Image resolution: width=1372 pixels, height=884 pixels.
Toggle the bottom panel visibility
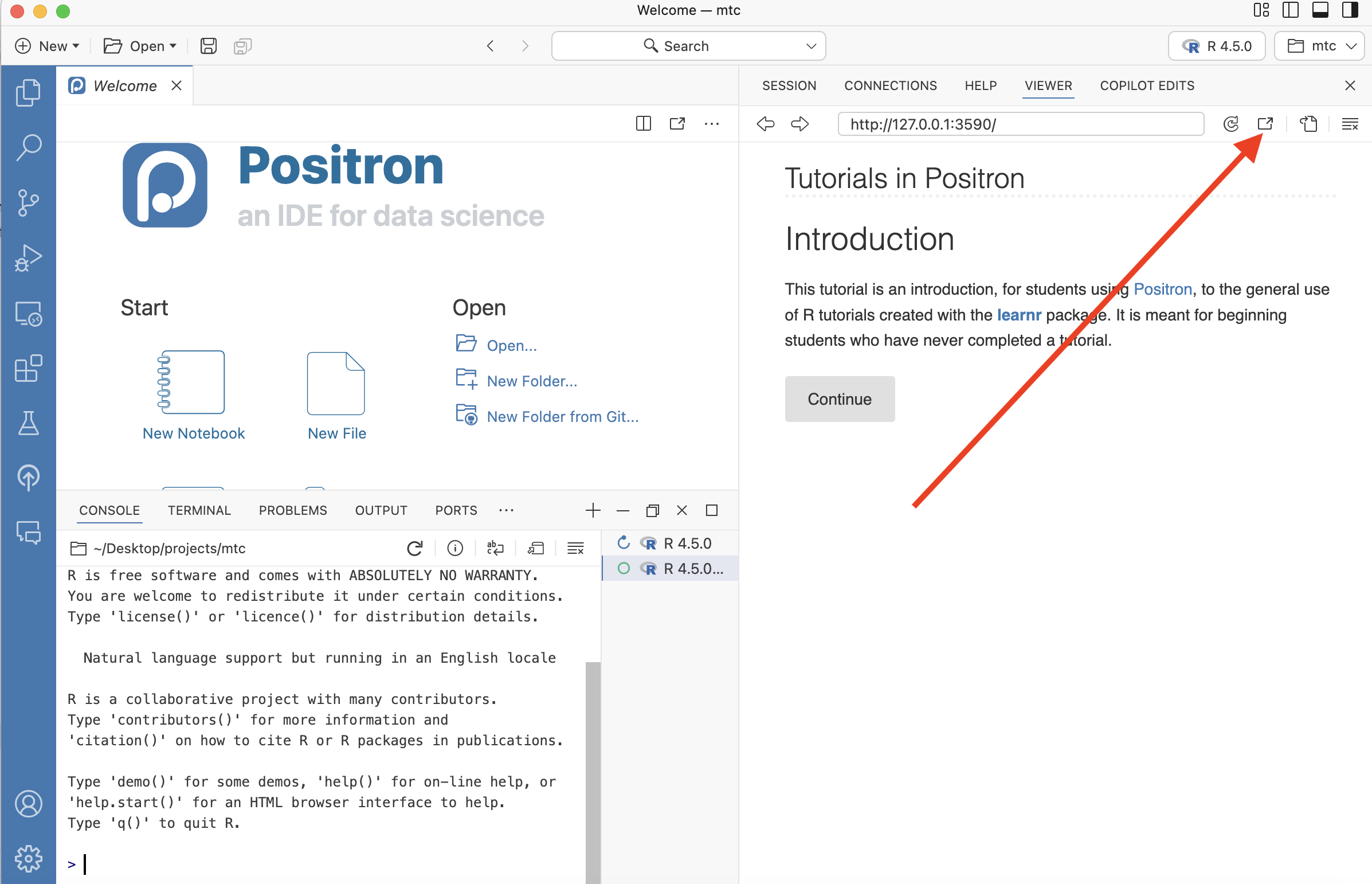pyautogui.click(x=1320, y=10)
